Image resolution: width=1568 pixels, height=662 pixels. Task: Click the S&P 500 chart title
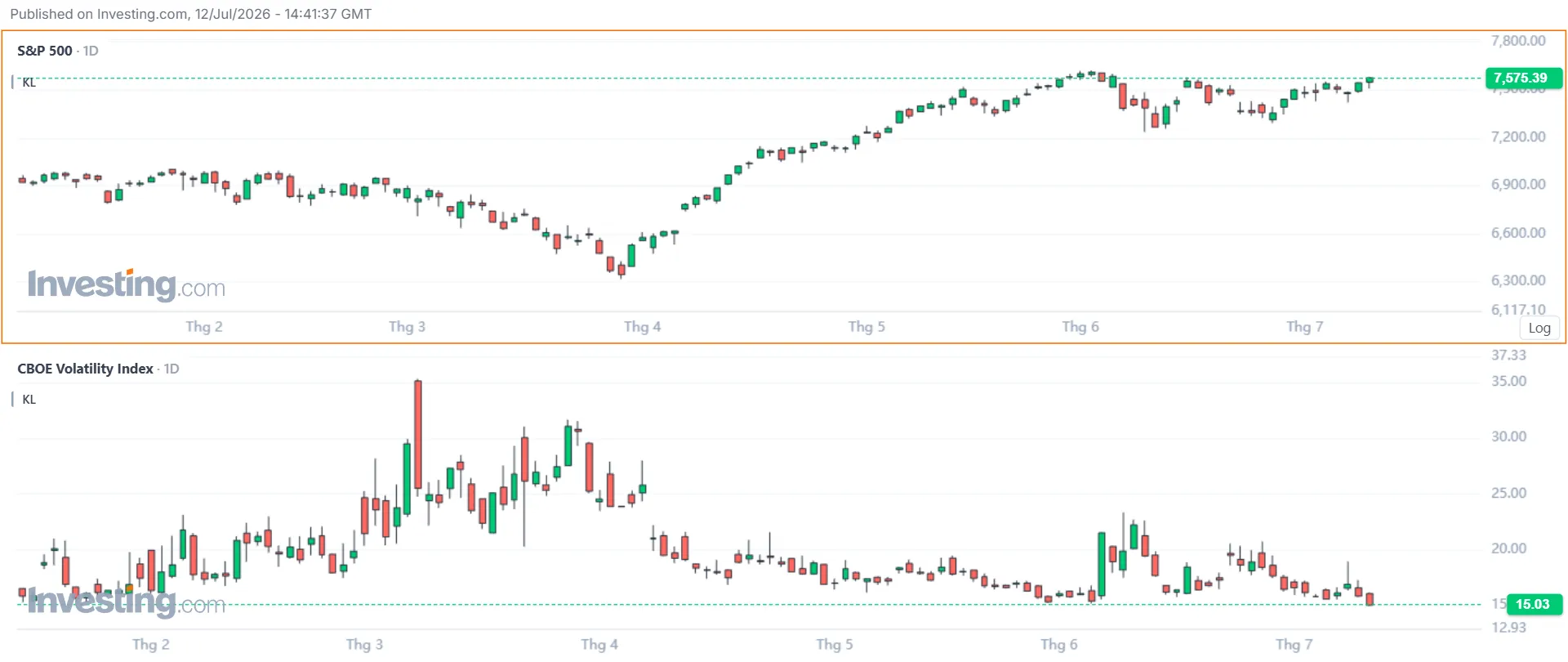(45, 51)
